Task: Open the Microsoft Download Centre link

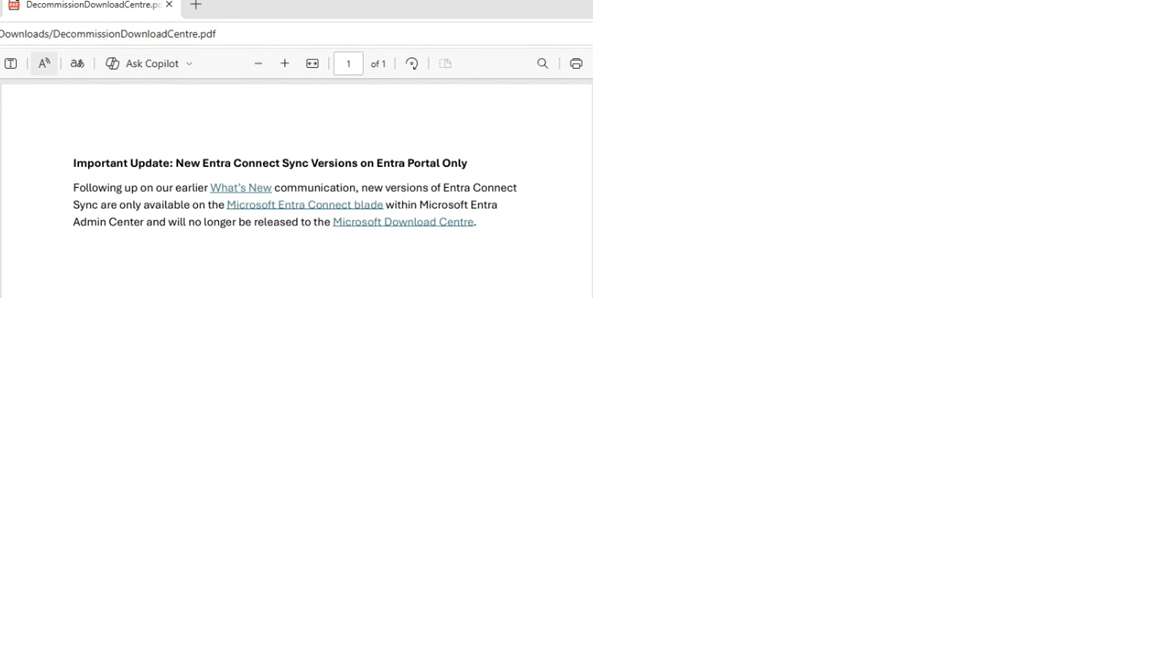Action: (403, 222)
